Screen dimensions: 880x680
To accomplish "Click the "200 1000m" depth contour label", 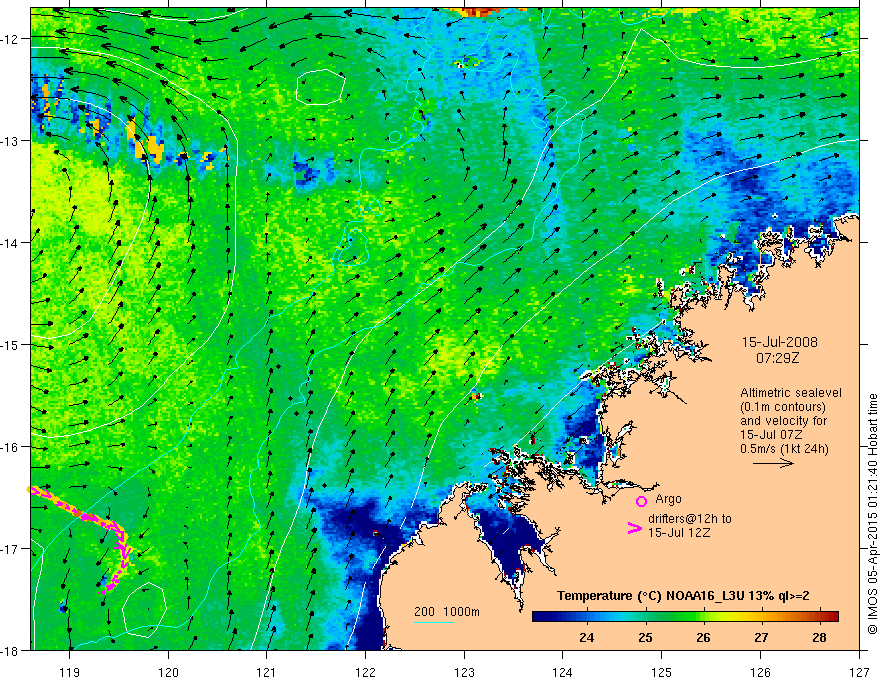I will pos(447,612).
